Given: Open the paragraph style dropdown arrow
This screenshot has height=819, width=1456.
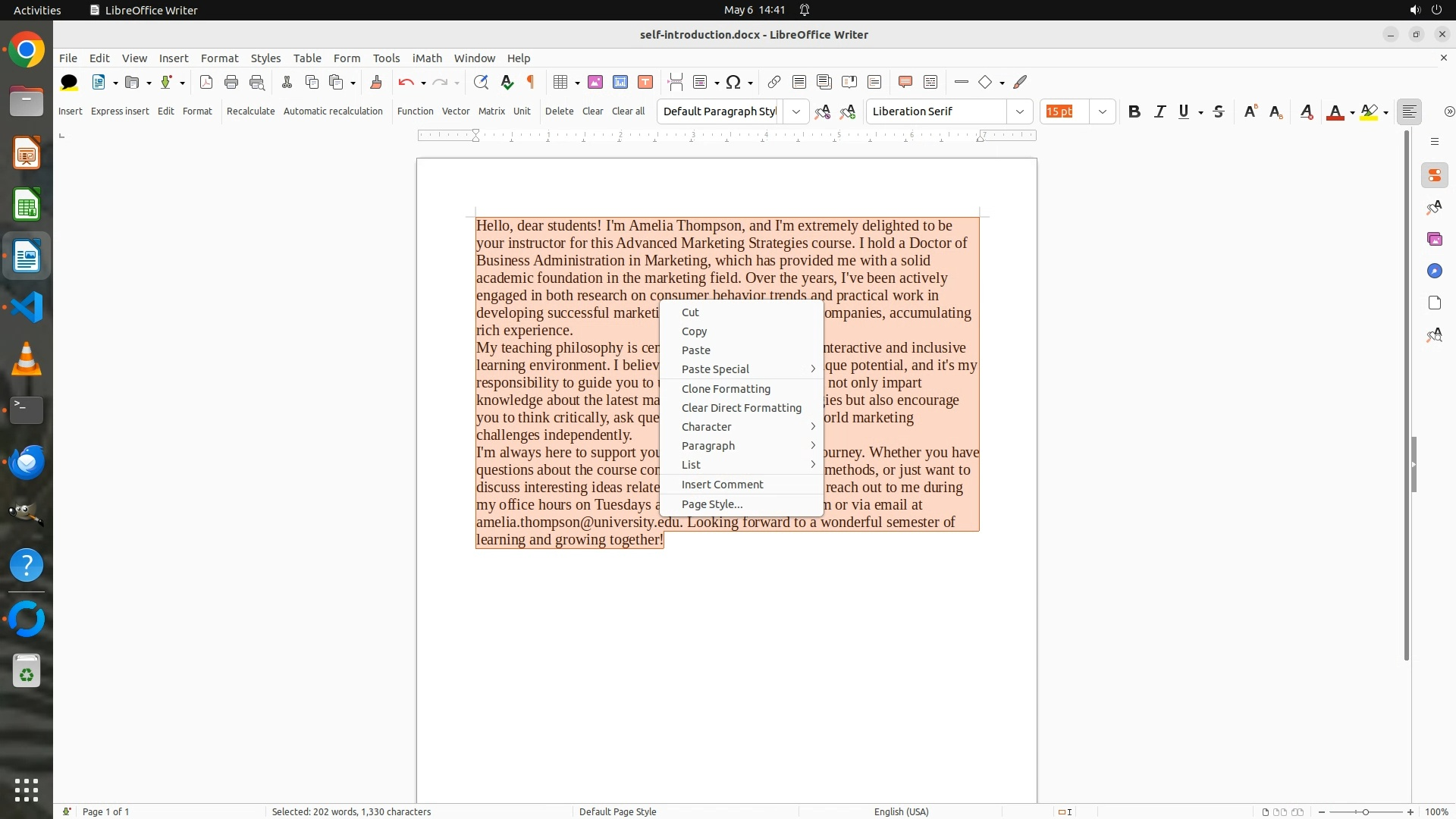Looking at the screenshot, I should click(795, 111).
